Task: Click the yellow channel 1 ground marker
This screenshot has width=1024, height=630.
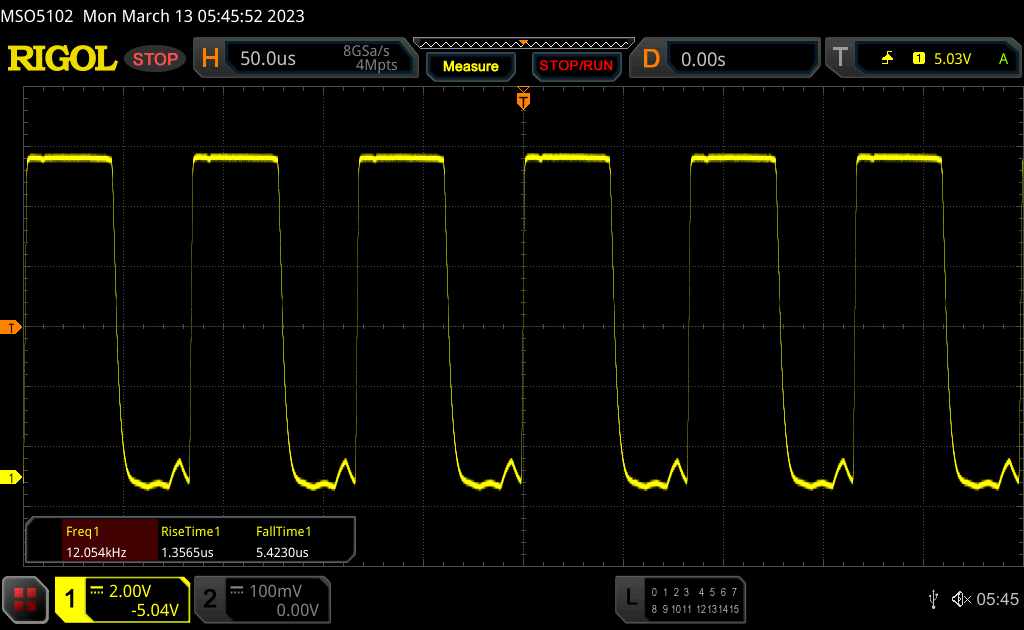Action: (x=10, y=477)
